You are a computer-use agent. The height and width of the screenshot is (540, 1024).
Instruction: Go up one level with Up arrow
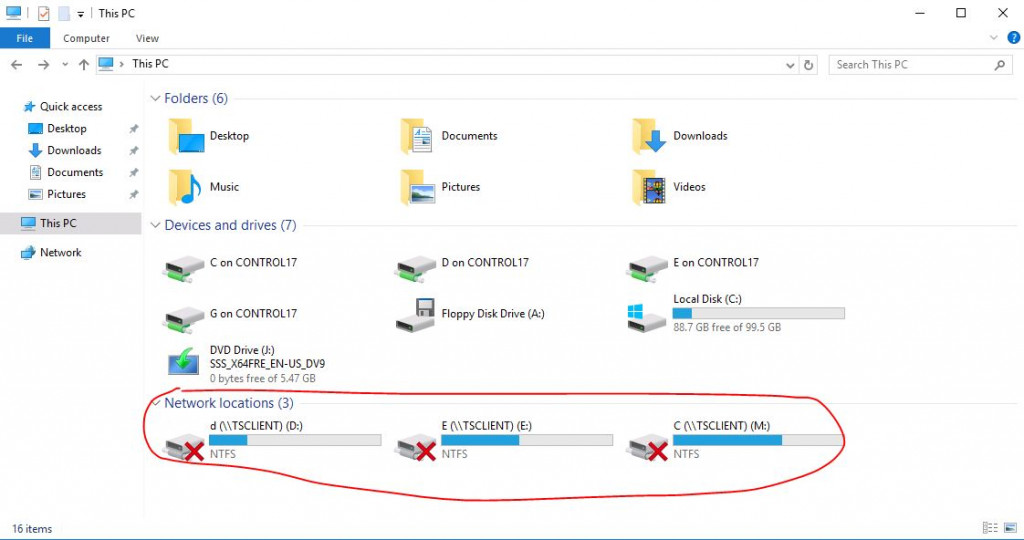[x=84, y=65]
